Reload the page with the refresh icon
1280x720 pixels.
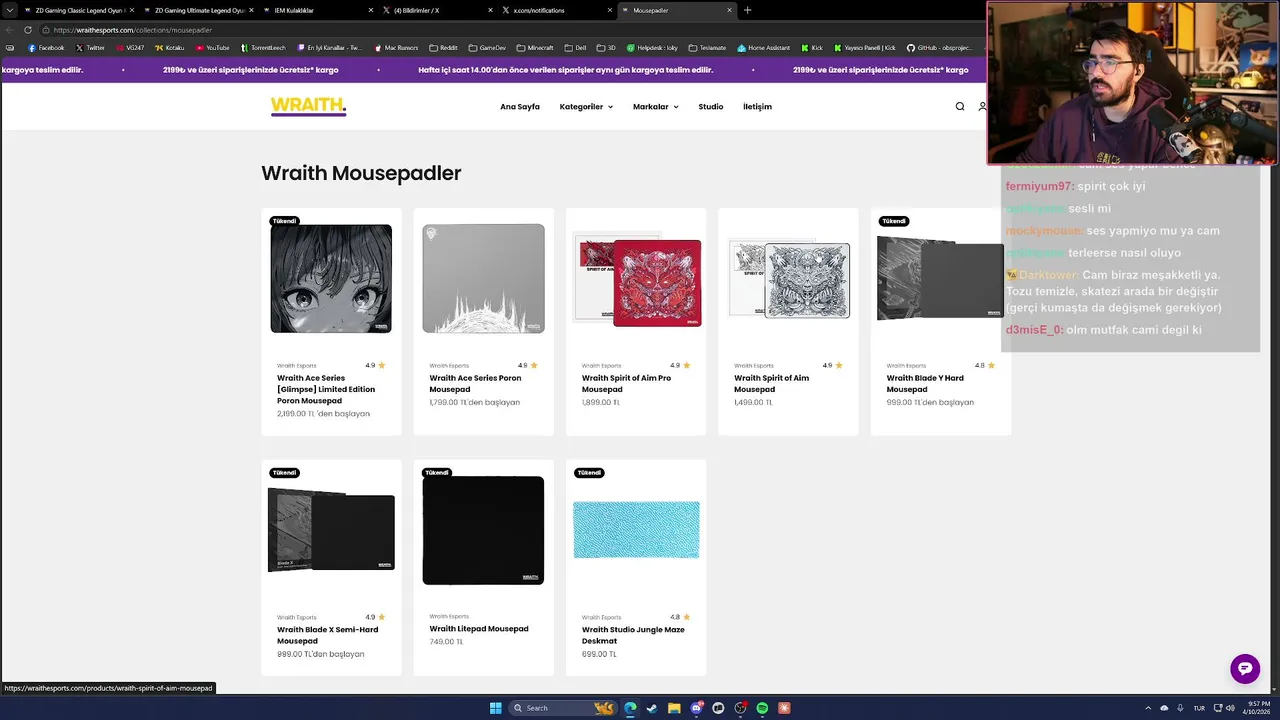point(27,30)
